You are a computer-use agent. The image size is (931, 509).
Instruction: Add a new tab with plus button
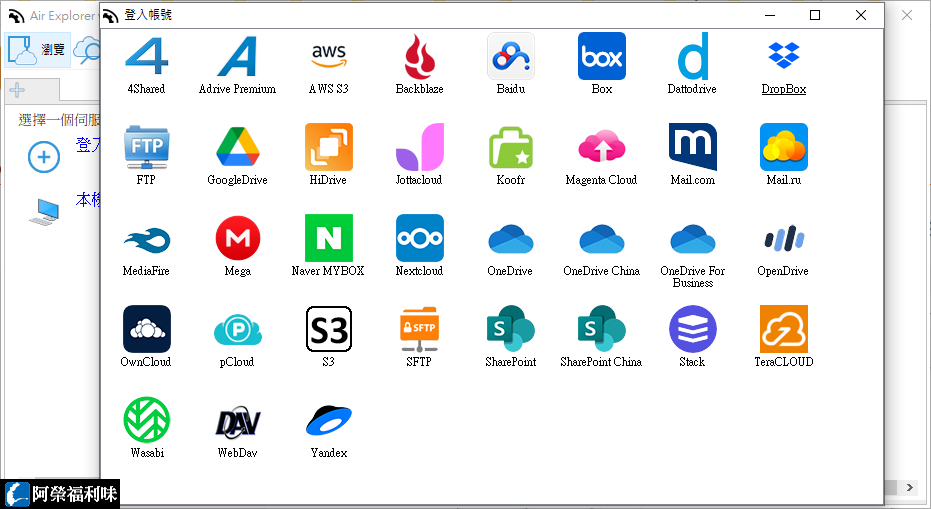[17, 90]
